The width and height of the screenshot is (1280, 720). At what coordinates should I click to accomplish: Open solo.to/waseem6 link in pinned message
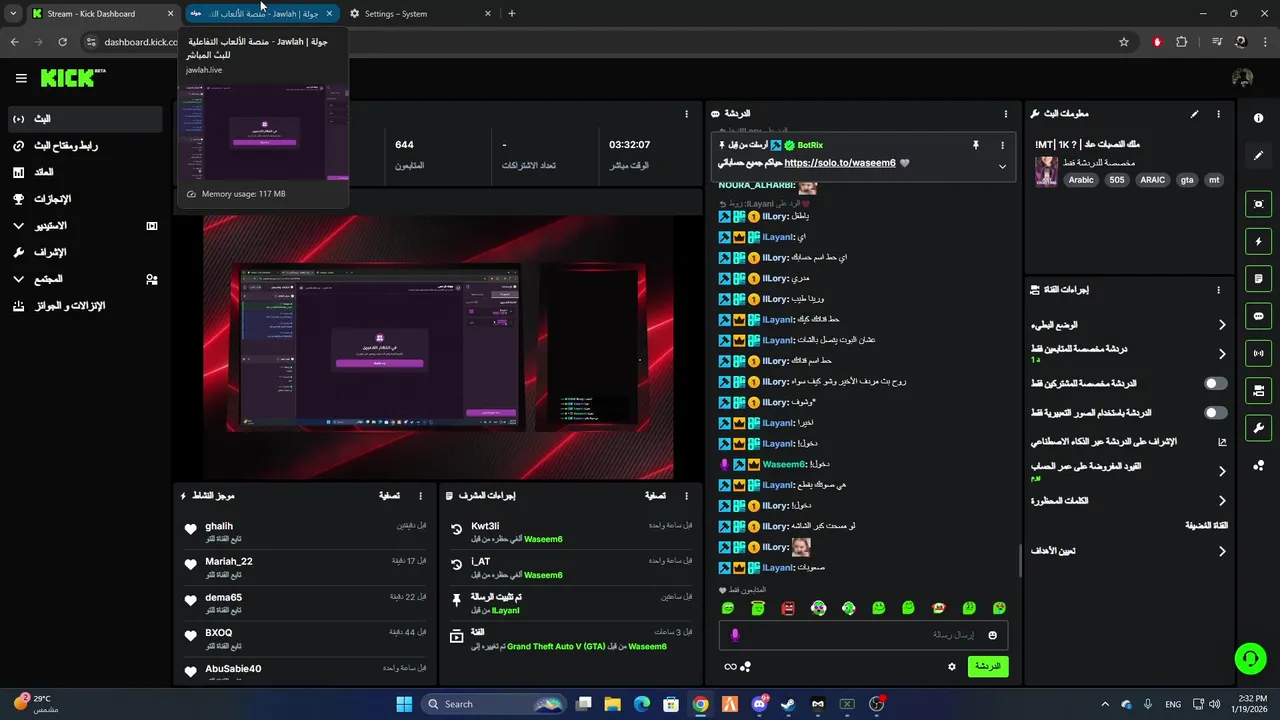point(840,162)
